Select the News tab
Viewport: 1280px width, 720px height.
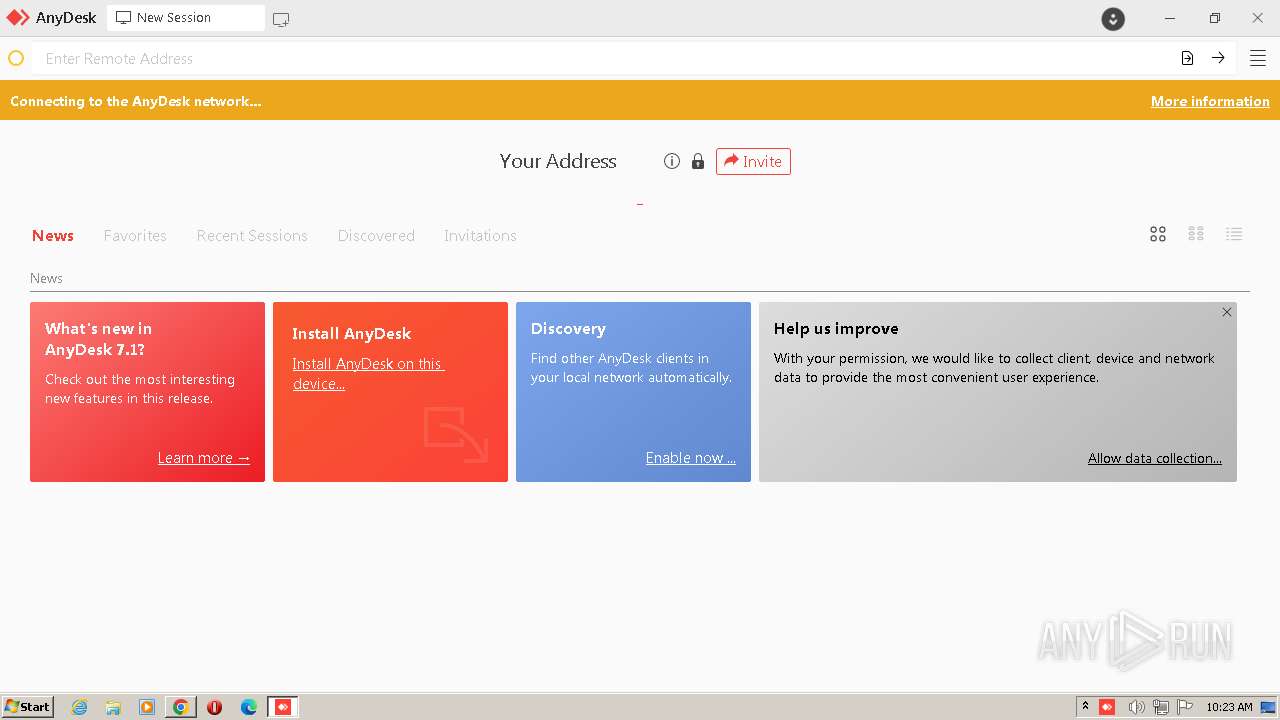[x=53, y=236]
